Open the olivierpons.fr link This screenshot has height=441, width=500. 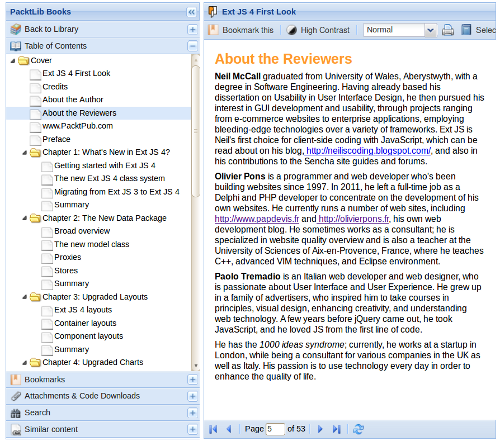(354, 219)
